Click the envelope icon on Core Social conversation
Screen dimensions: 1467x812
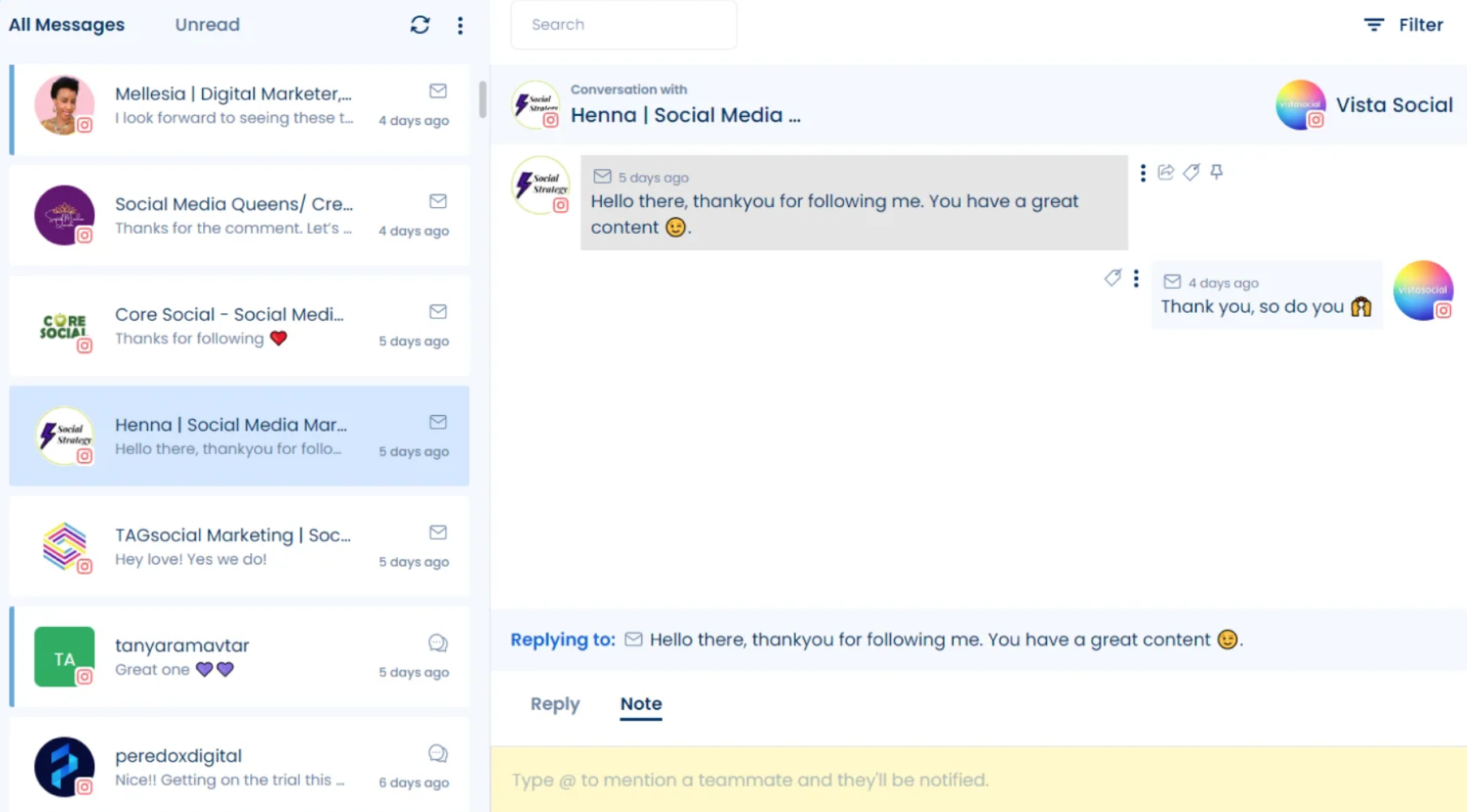click(x=438, y=312)
